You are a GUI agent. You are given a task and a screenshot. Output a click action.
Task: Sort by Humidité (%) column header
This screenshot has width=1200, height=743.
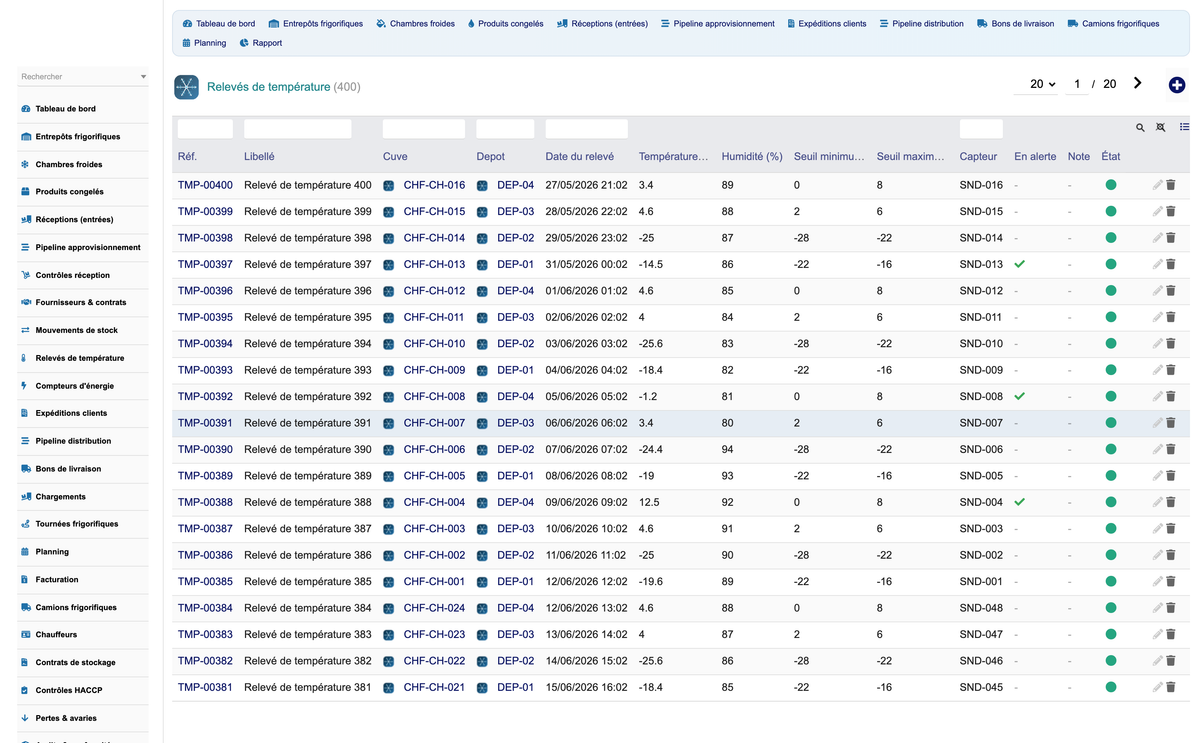752,156
